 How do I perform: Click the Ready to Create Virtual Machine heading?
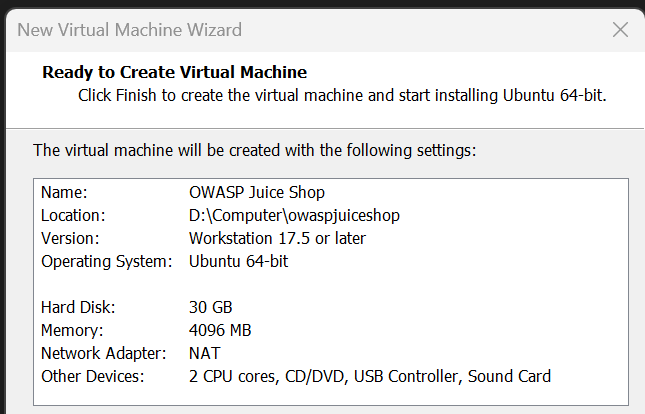click(x=174, y=72)
